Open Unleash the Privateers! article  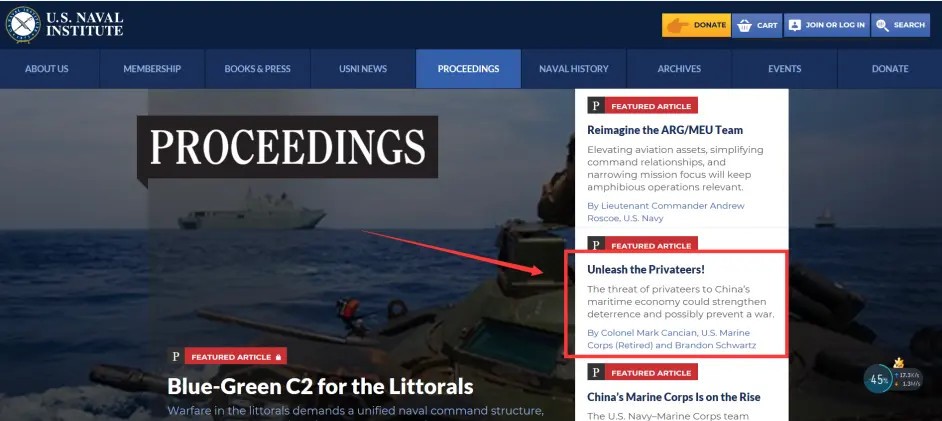[646, 270]
